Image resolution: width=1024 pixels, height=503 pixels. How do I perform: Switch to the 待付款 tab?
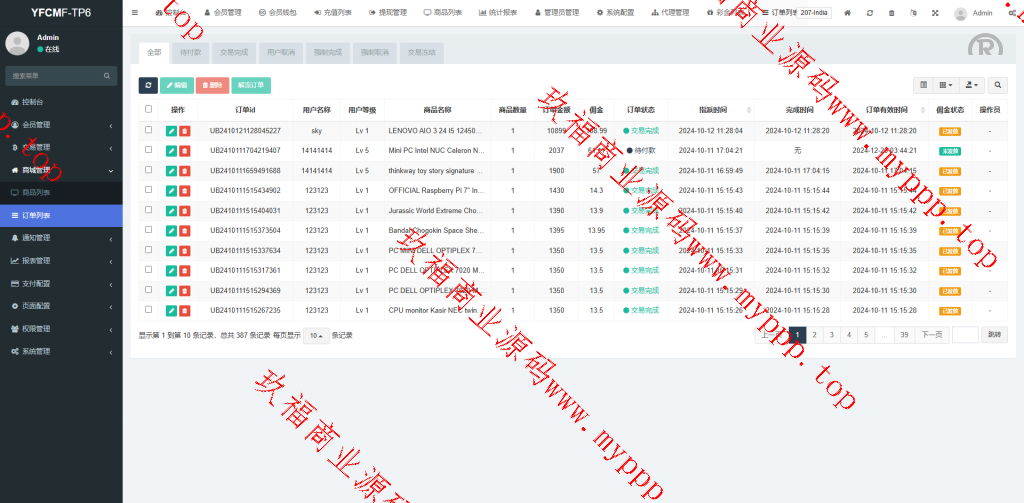coord(189,54)
